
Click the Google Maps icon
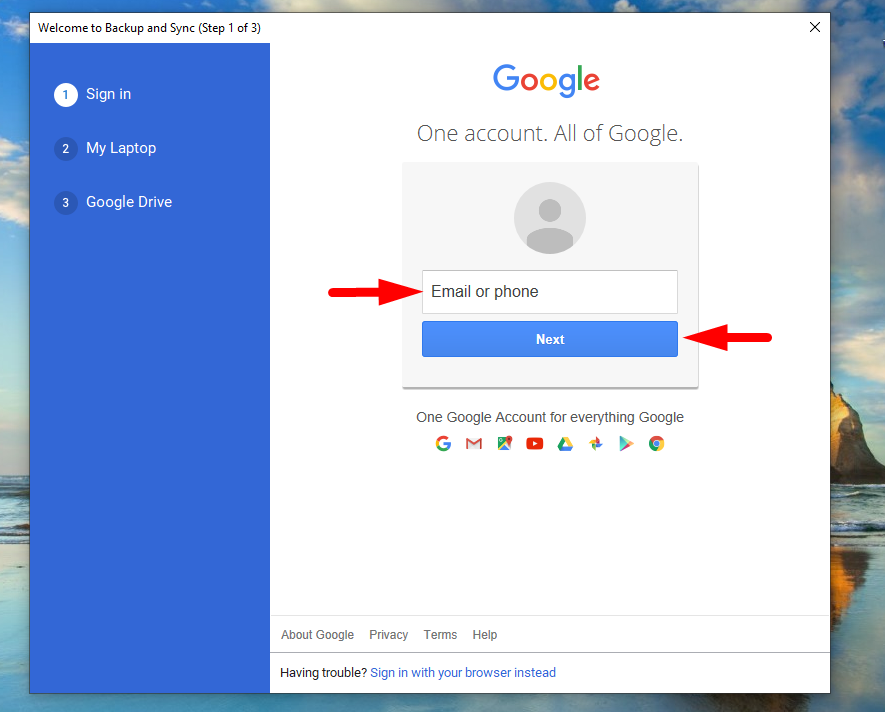click(505, 444)
